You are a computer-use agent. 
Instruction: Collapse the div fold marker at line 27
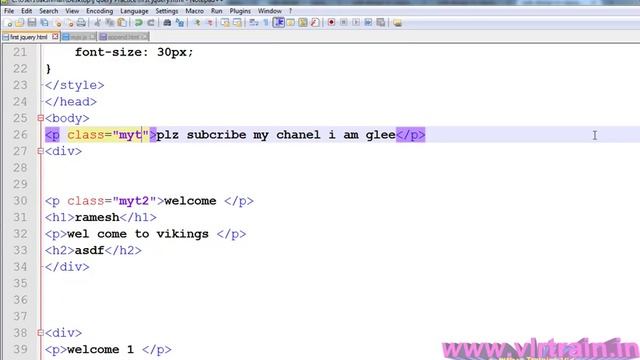40,151
